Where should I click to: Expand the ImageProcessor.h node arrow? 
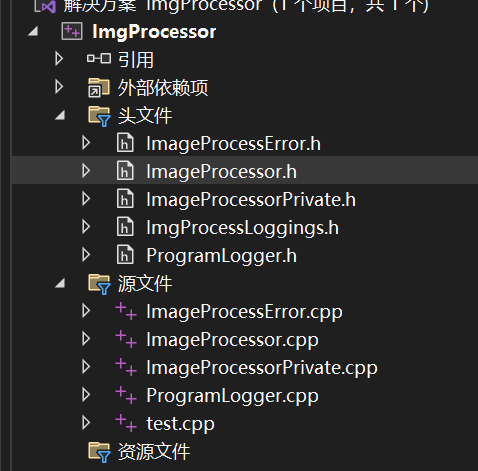(86, 171)
